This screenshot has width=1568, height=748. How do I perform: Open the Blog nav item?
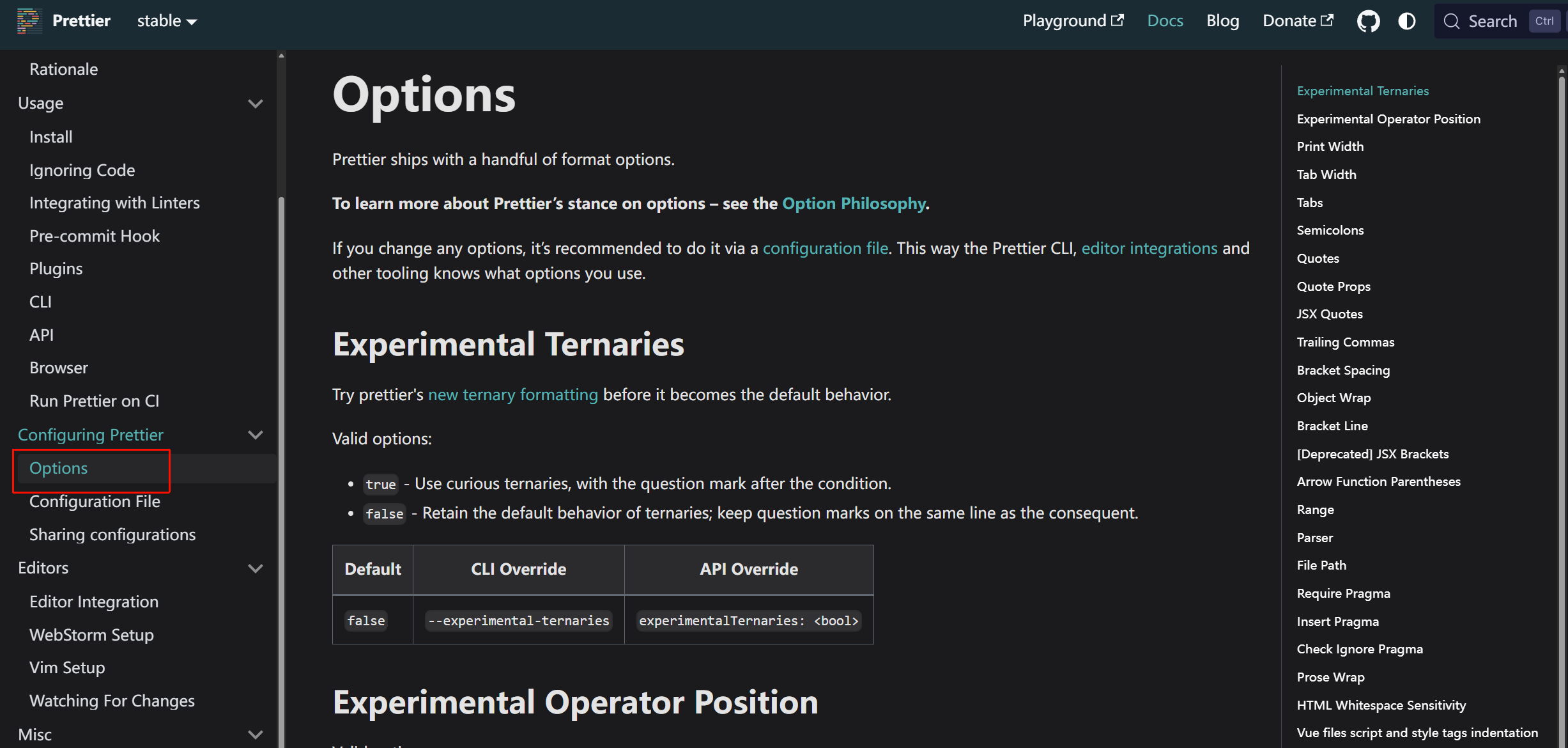(1222, 21)
